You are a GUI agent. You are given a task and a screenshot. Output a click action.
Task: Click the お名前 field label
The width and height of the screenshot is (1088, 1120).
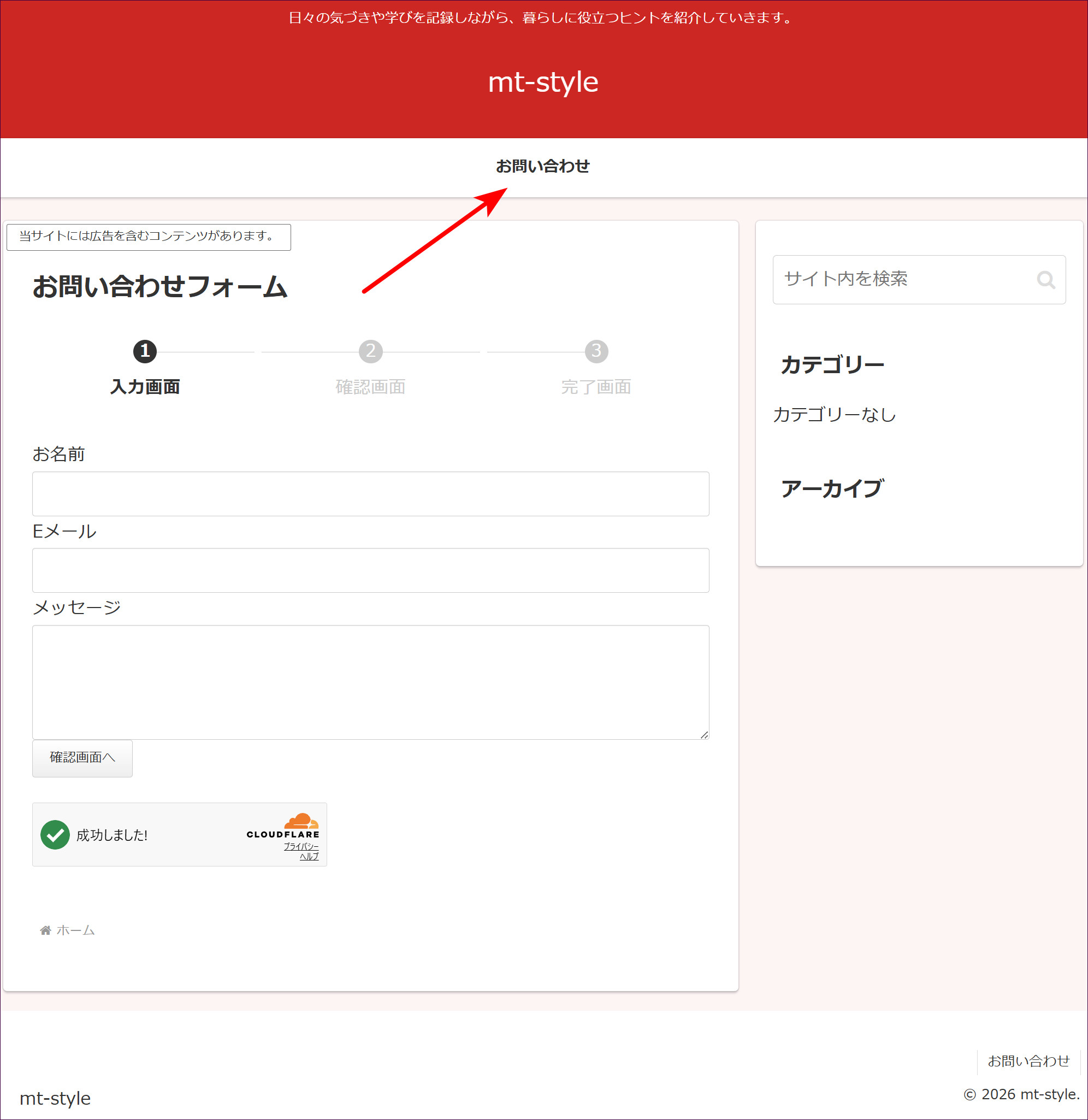click(59, 454)
